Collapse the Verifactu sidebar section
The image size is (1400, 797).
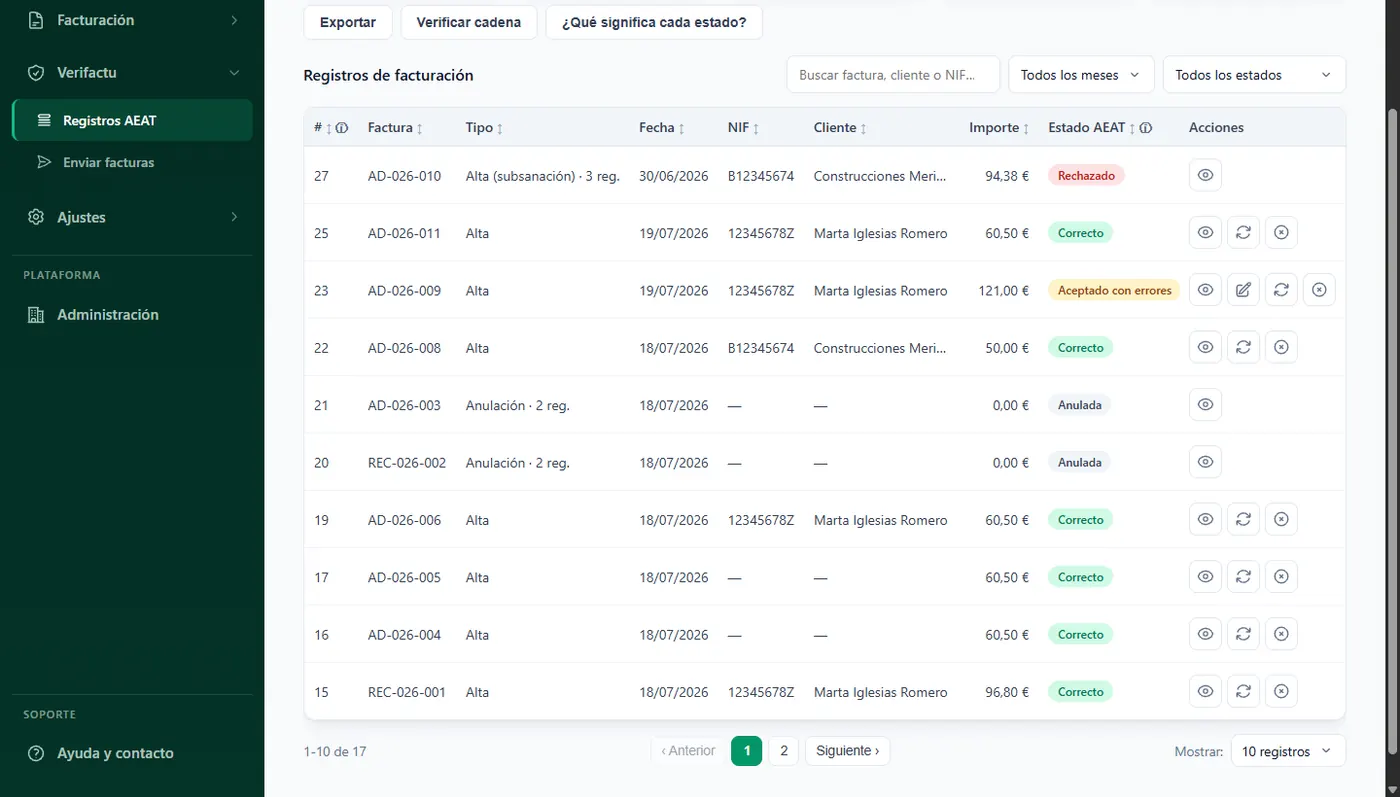tap(132, 72)
